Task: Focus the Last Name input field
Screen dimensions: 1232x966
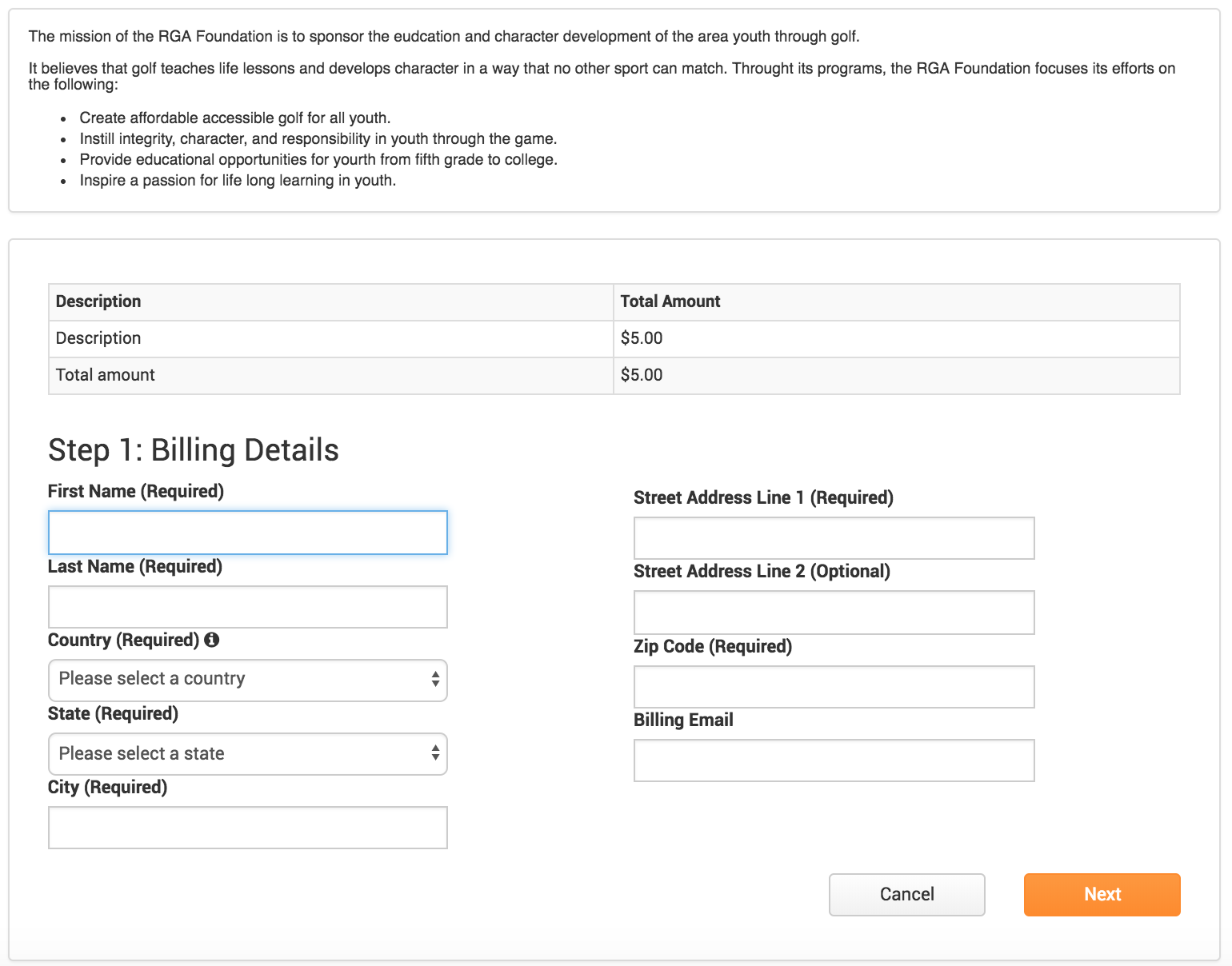Action: (248, 607)
